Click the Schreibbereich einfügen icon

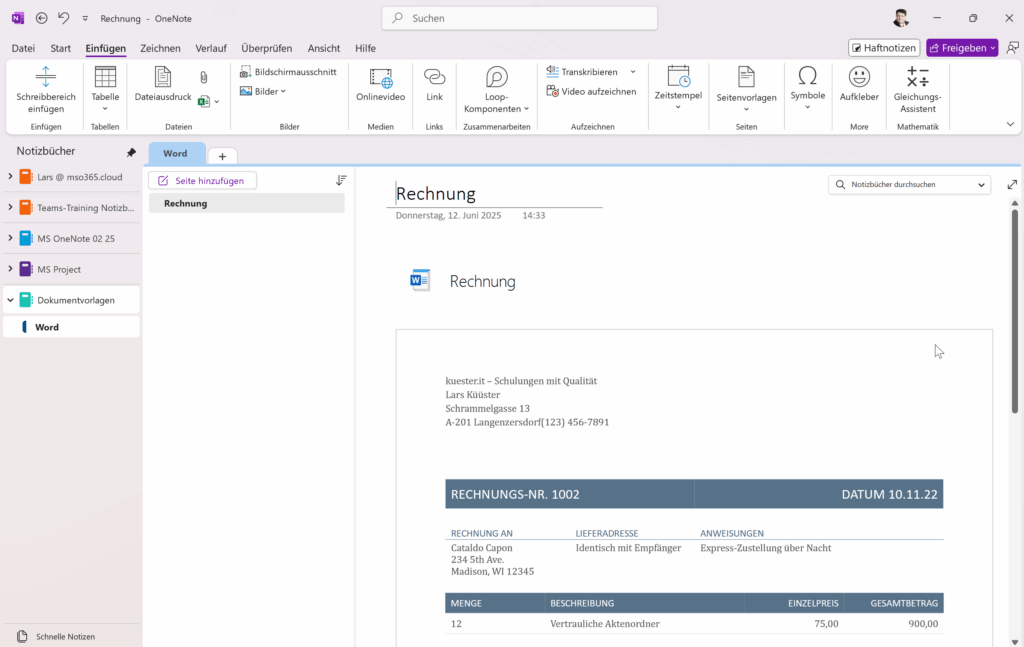pos(46,76)
